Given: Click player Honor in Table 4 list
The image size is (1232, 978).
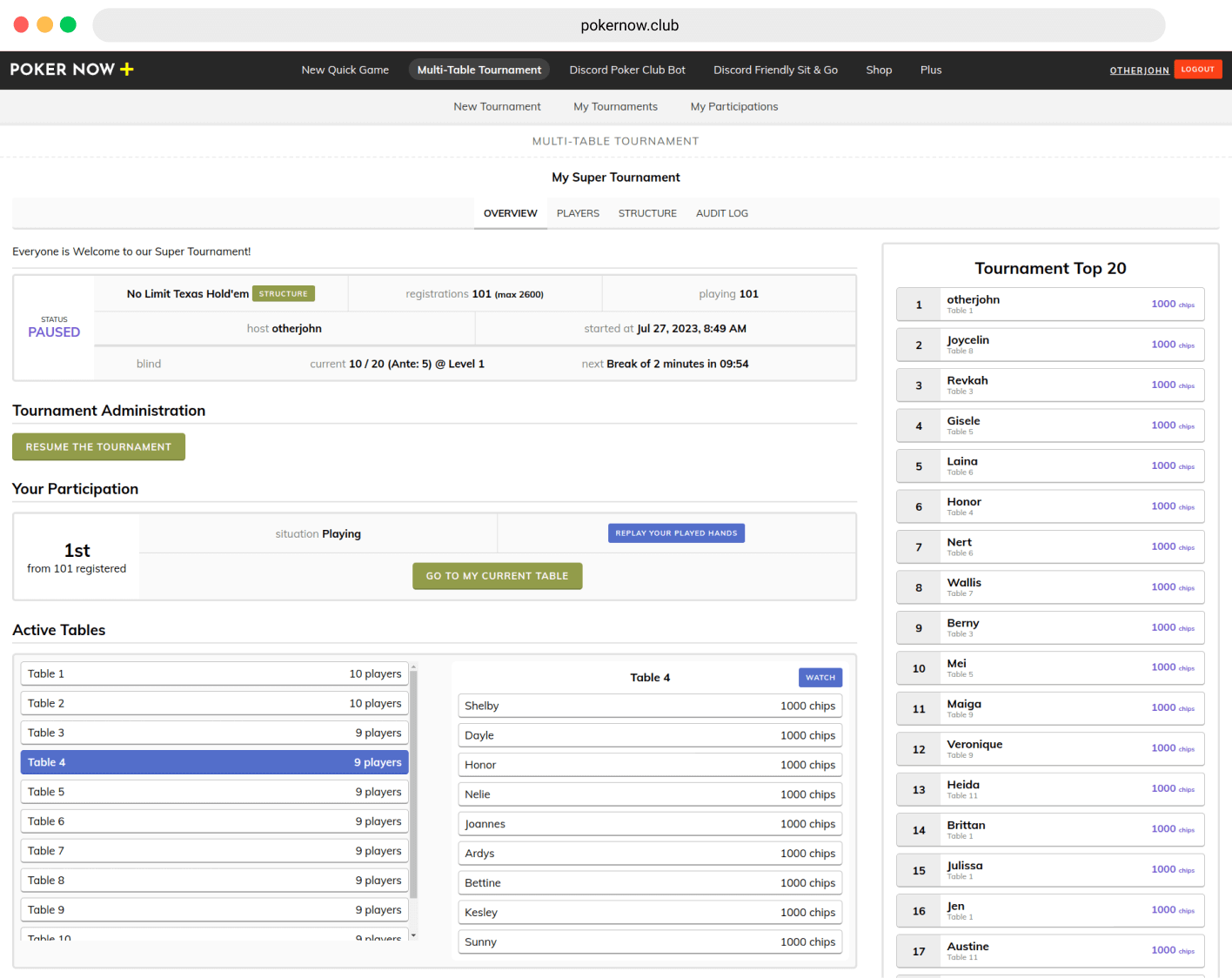Looking at the screenshot, I should 650,766.
